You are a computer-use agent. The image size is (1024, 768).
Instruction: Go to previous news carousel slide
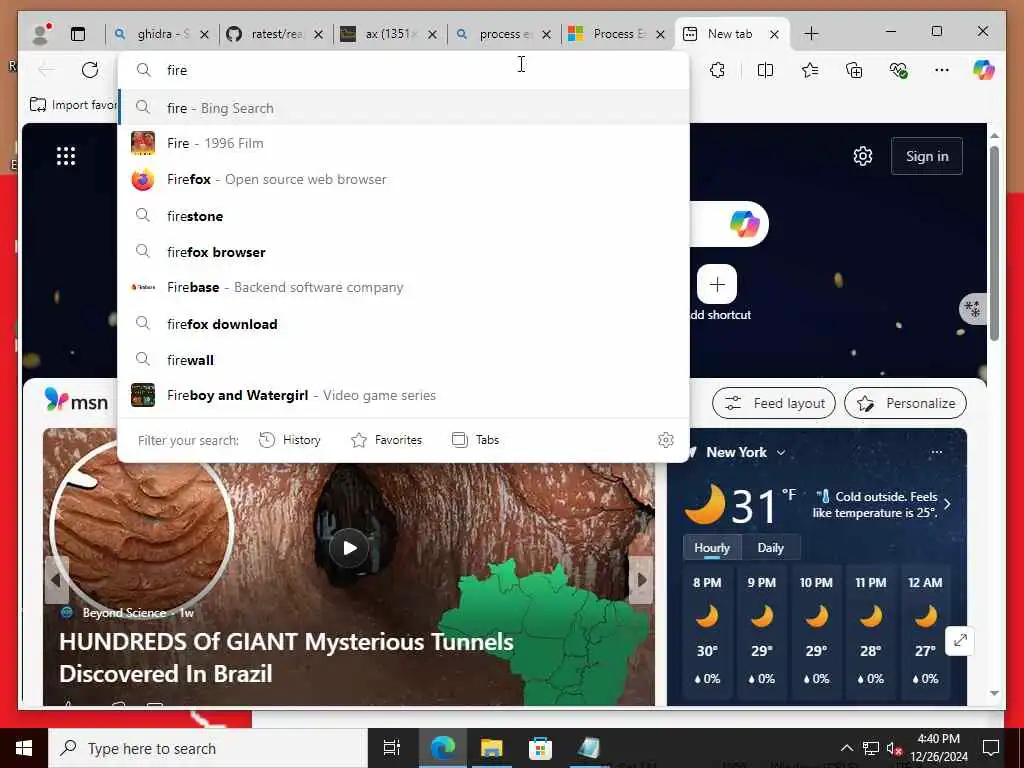(56, 579)
